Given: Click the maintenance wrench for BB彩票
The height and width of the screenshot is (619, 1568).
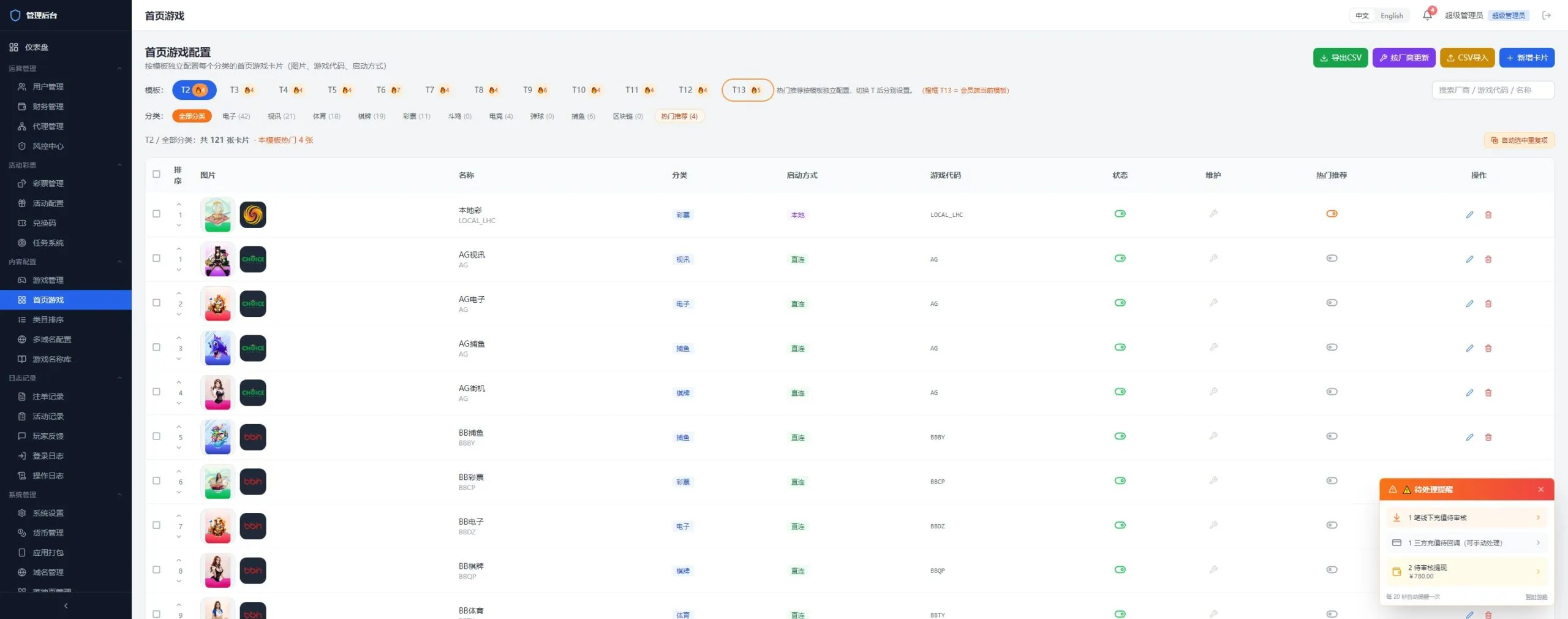Looking at the screenshot, I should (x=1213, y=480).
